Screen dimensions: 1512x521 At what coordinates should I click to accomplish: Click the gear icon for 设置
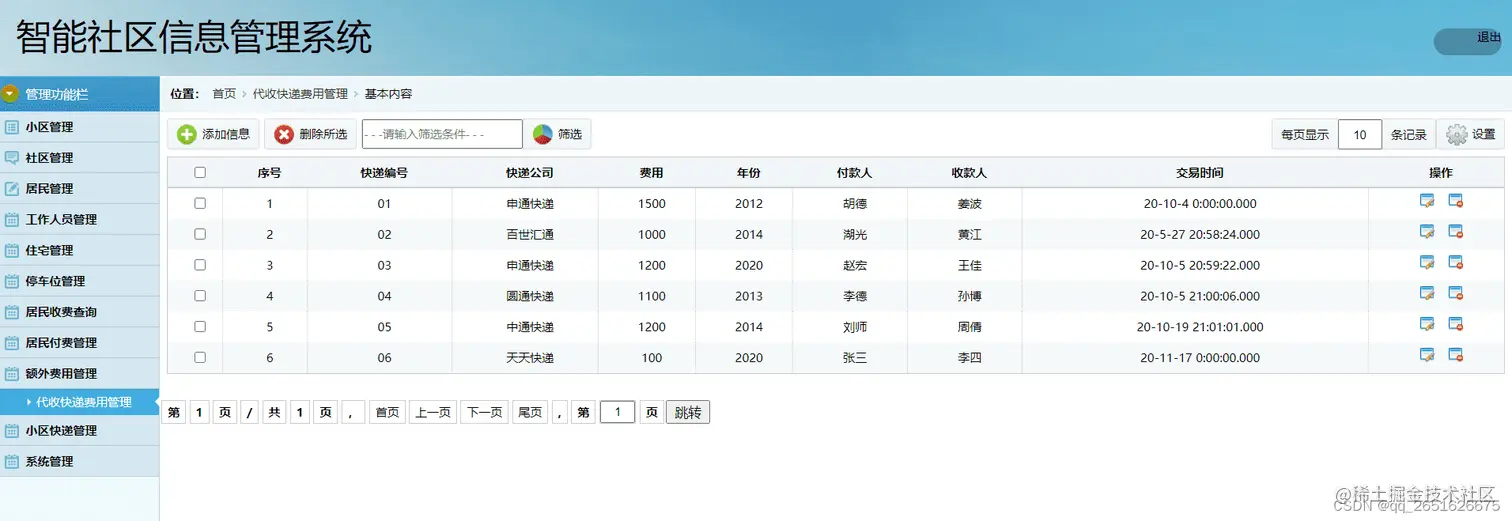point(1457,134)
